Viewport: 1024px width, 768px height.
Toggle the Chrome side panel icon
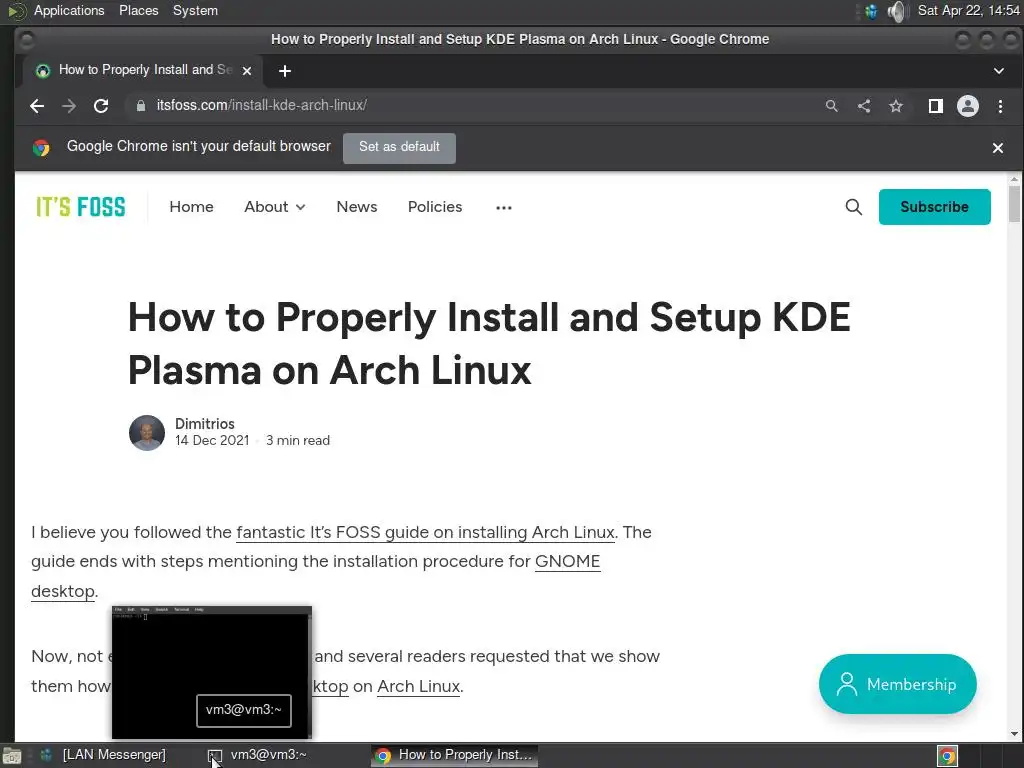click(936, 106)
